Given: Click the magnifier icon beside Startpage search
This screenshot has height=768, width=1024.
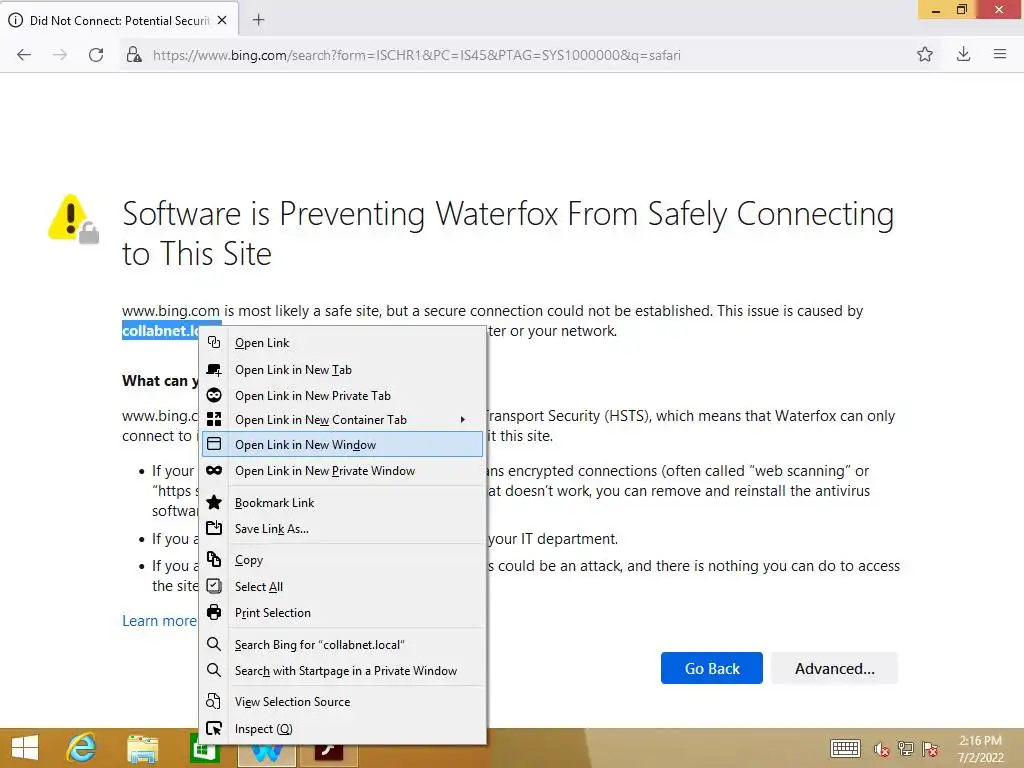Looking at the screenshot, I should [x=214, y=670].
